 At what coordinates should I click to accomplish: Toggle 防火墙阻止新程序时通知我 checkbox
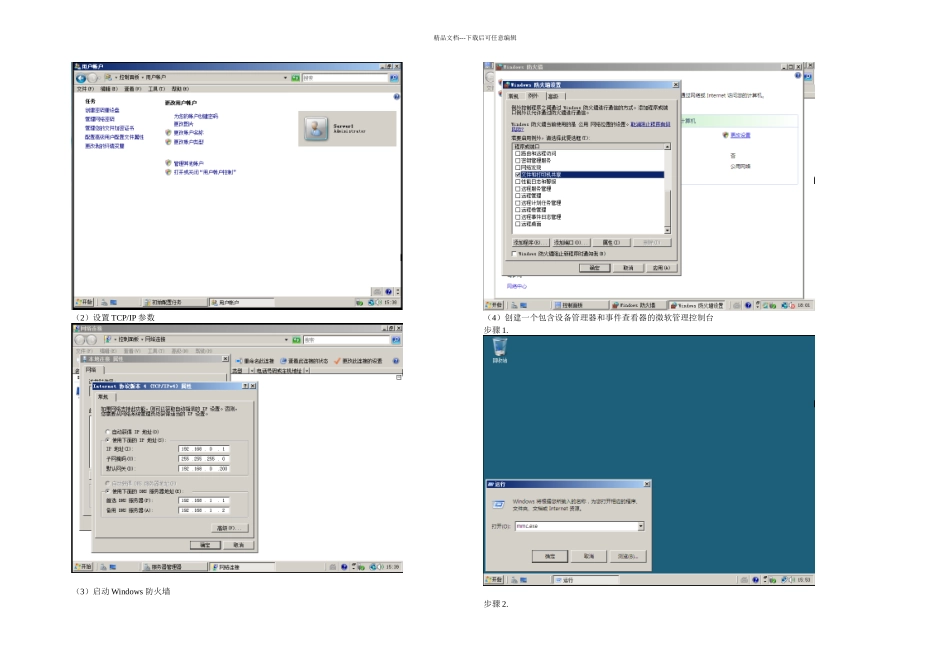point(514,254)
